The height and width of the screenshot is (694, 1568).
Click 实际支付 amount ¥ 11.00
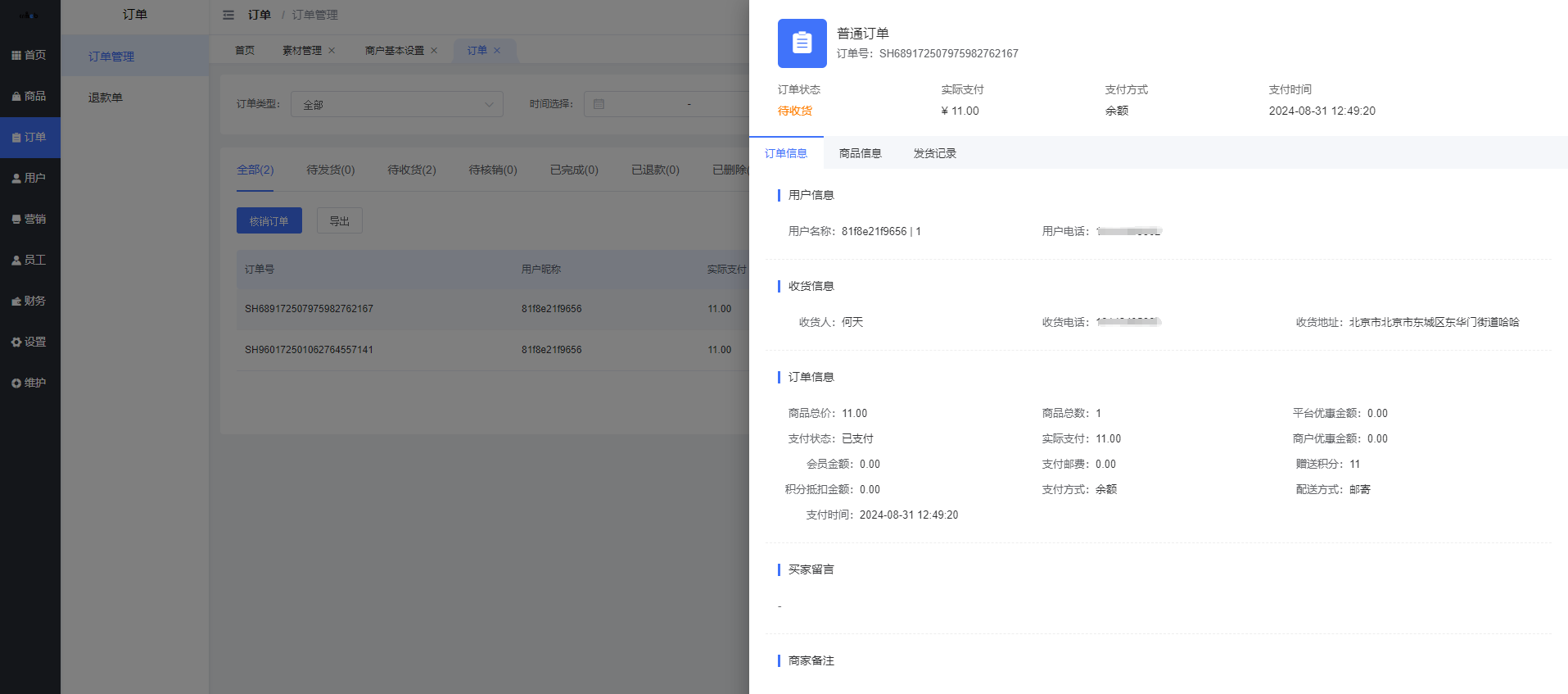(960, 111)
